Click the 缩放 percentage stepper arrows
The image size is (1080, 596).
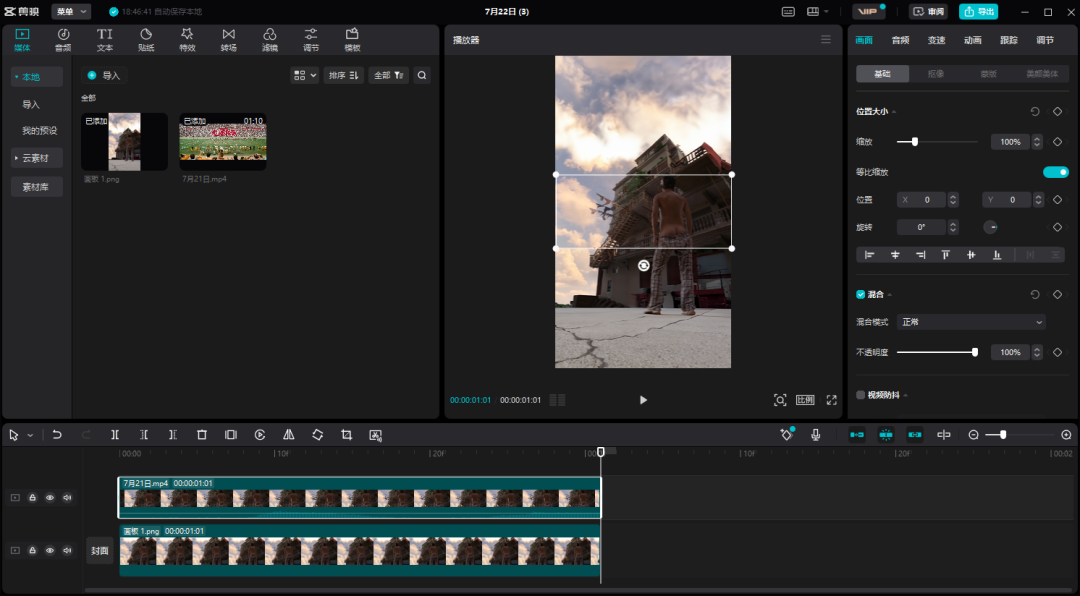(1037, 142)
